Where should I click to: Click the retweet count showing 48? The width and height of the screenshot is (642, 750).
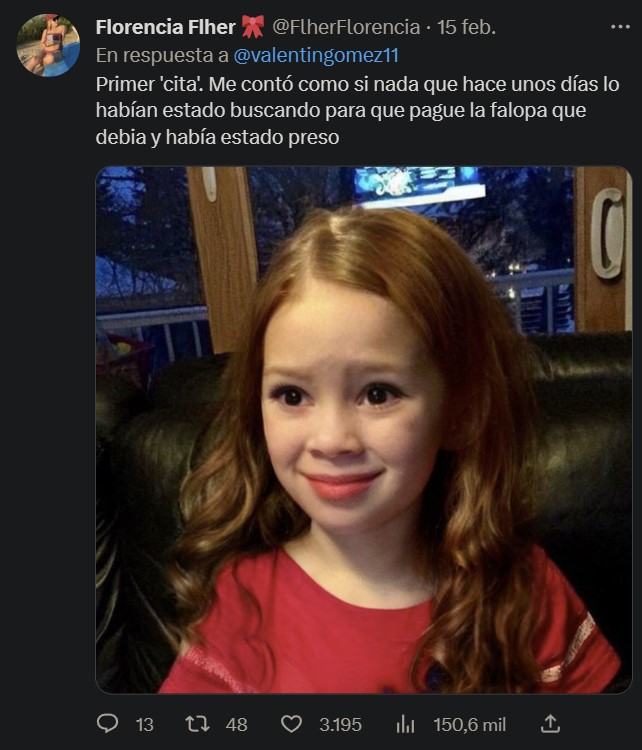(x=236, y=724)
